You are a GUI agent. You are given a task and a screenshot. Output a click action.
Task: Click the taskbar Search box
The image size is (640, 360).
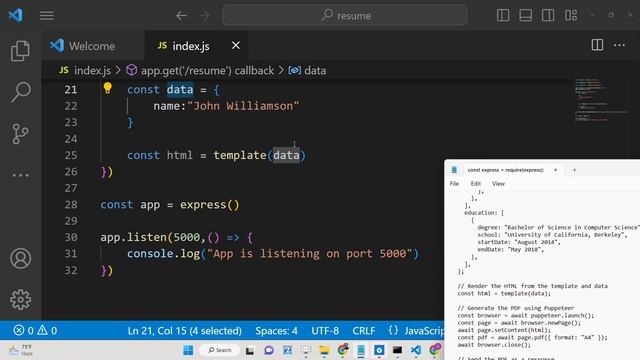[x=220, y=350]
